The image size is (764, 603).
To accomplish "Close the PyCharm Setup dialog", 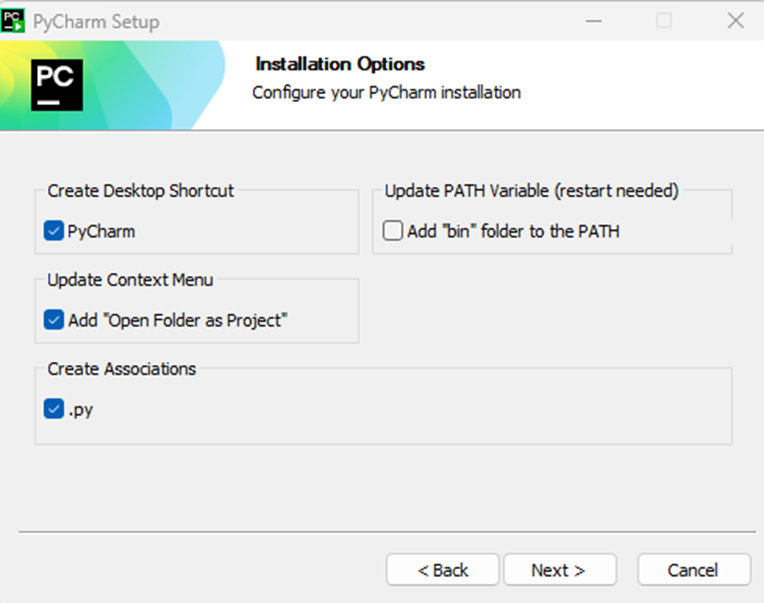I will click(735, 20).
